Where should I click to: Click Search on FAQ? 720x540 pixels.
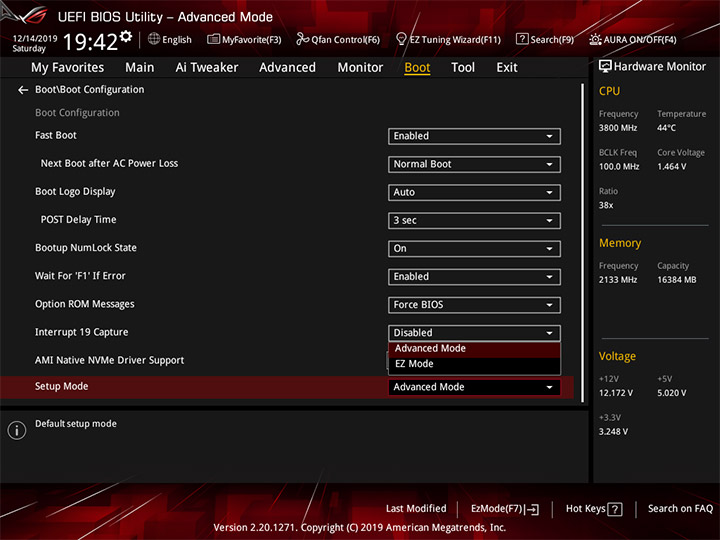[x=681, y=509]
